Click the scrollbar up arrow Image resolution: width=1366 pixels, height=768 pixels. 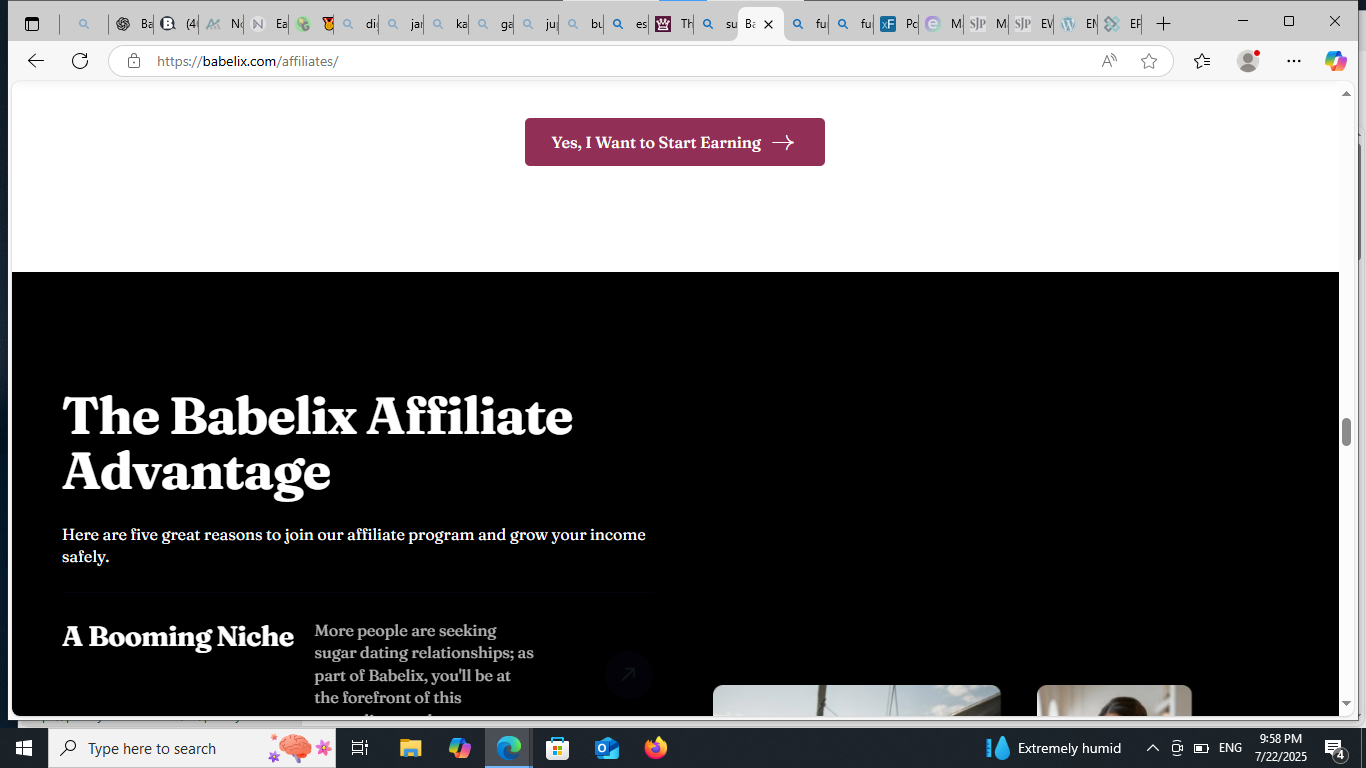1346,93
